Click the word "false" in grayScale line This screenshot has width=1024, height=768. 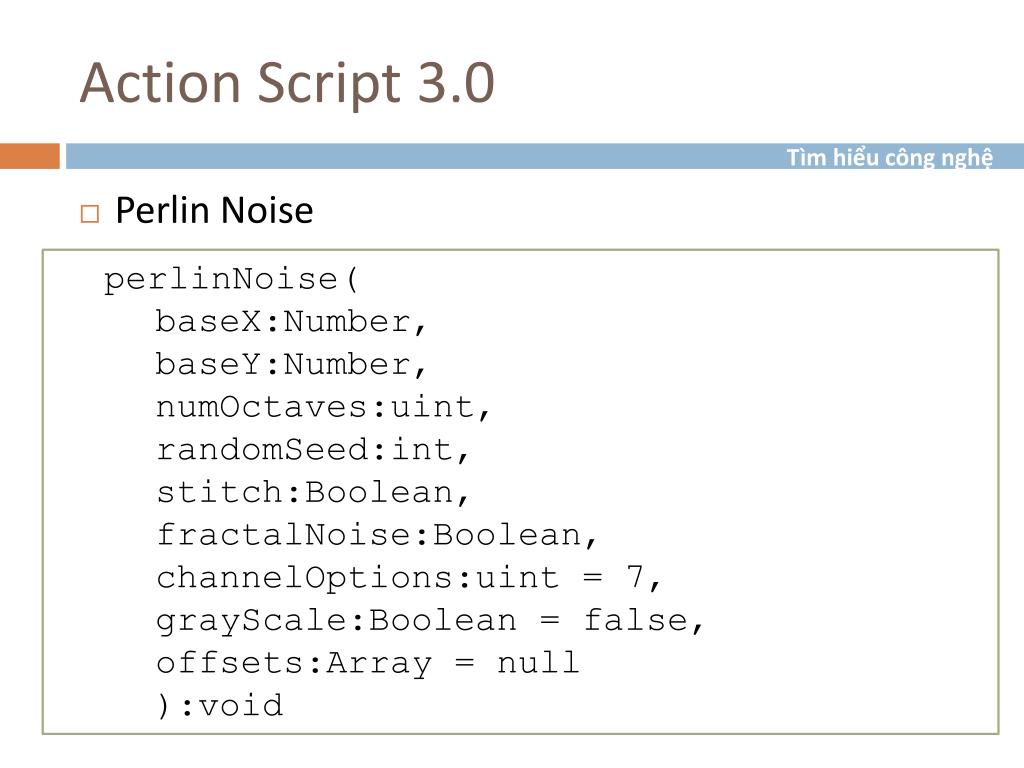[x=635, y=621]
